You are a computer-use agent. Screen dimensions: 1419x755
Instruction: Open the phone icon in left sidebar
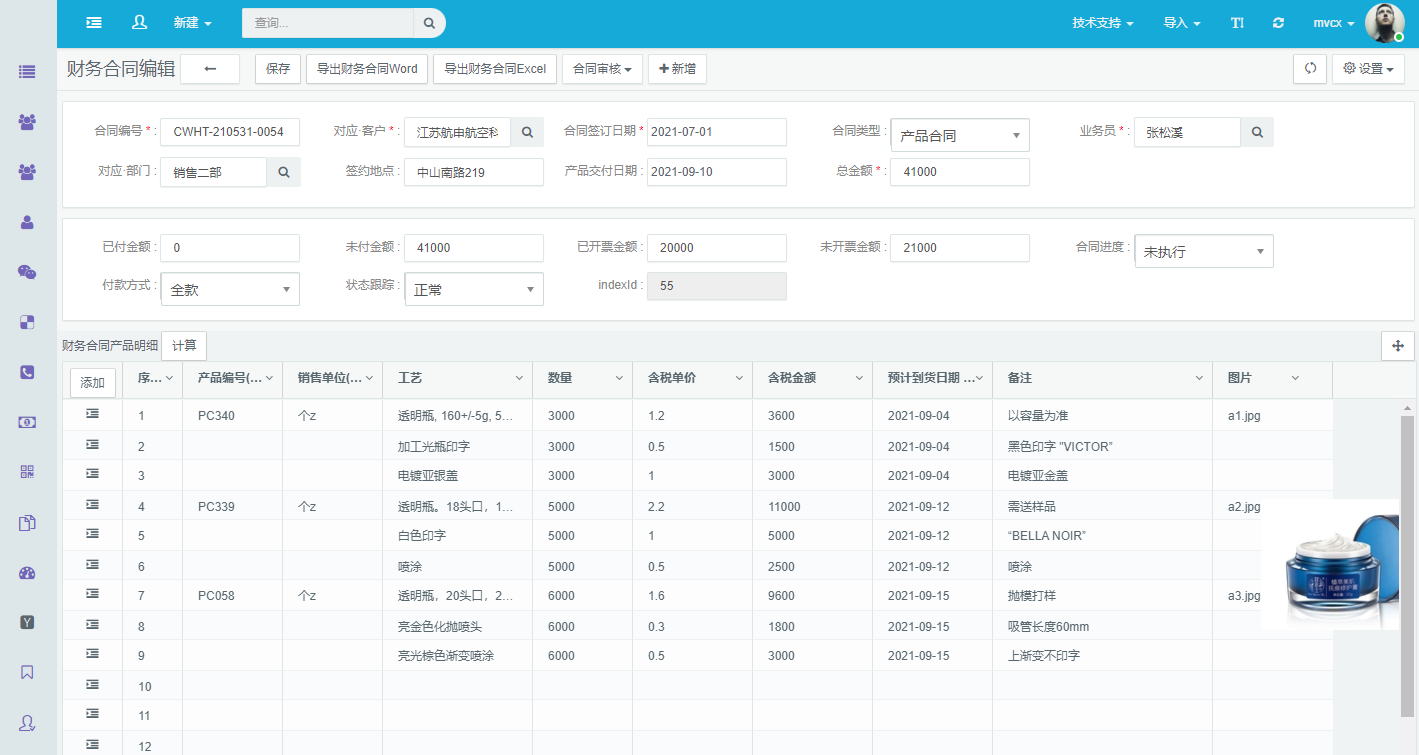click(x=27, y=372)
